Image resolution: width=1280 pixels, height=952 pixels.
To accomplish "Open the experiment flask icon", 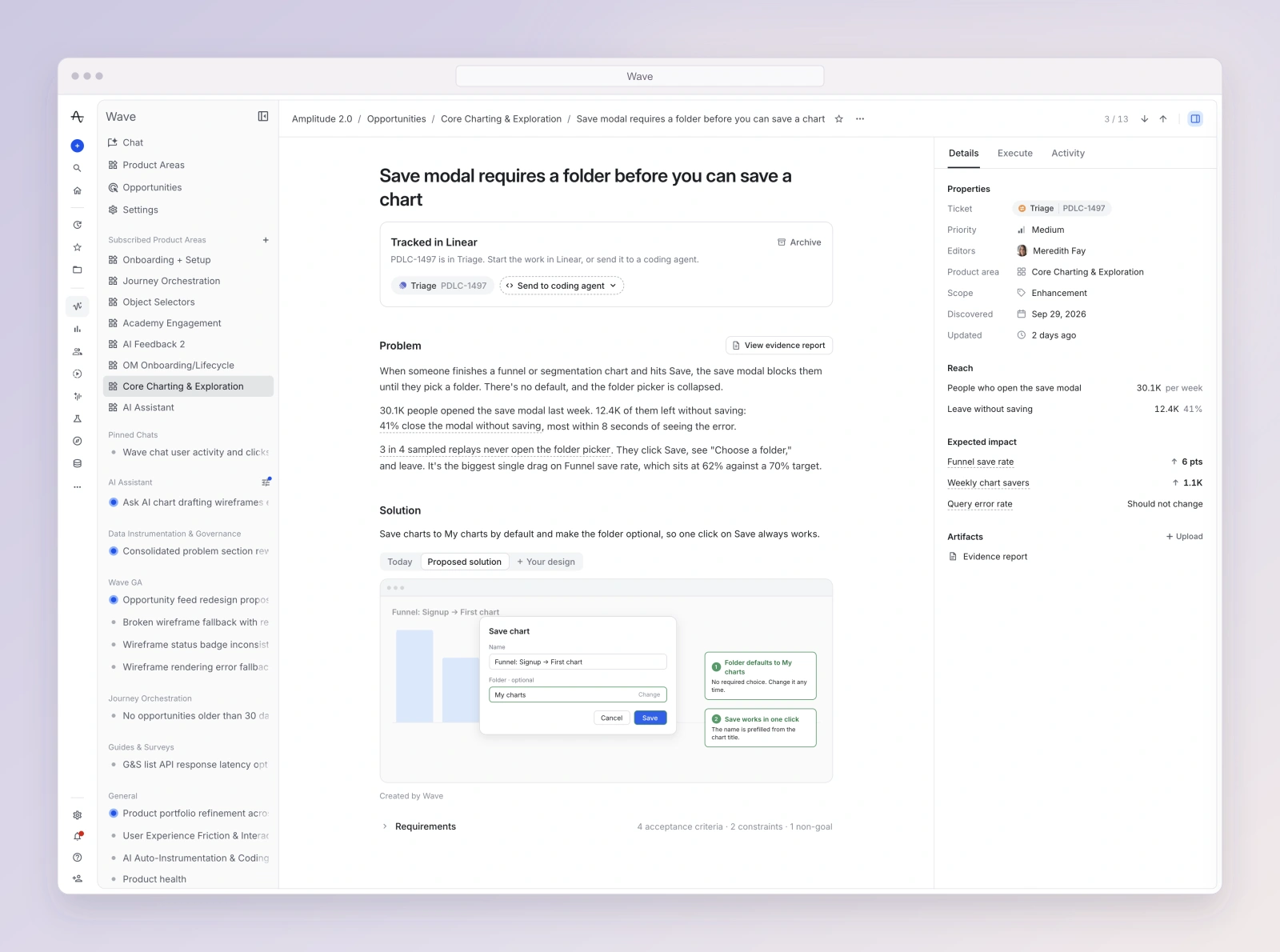I will (x=77, y=418).
